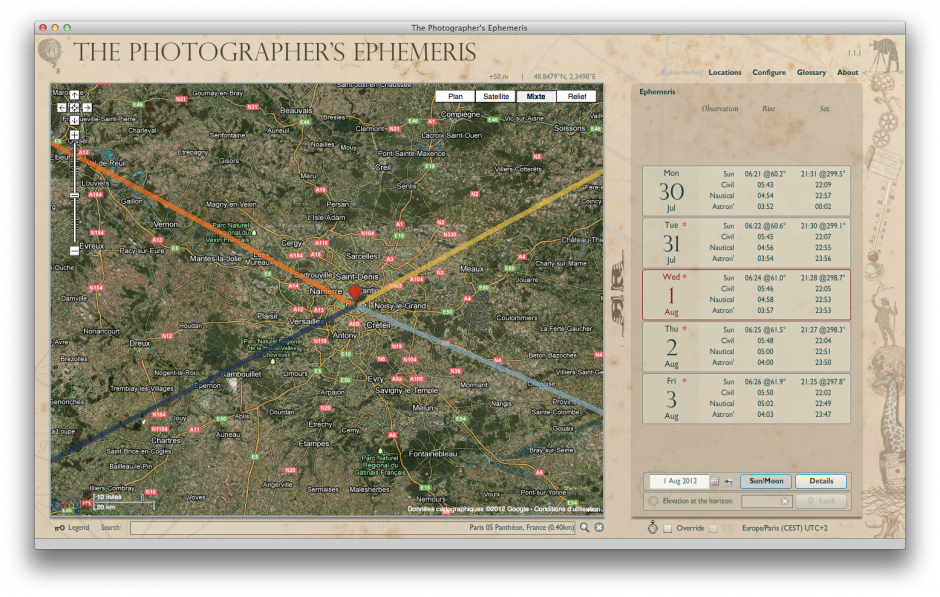Click sunset time 21:28 @298.7°
Image resolution: width=940 pixels, height=597 pixels.
822,278
